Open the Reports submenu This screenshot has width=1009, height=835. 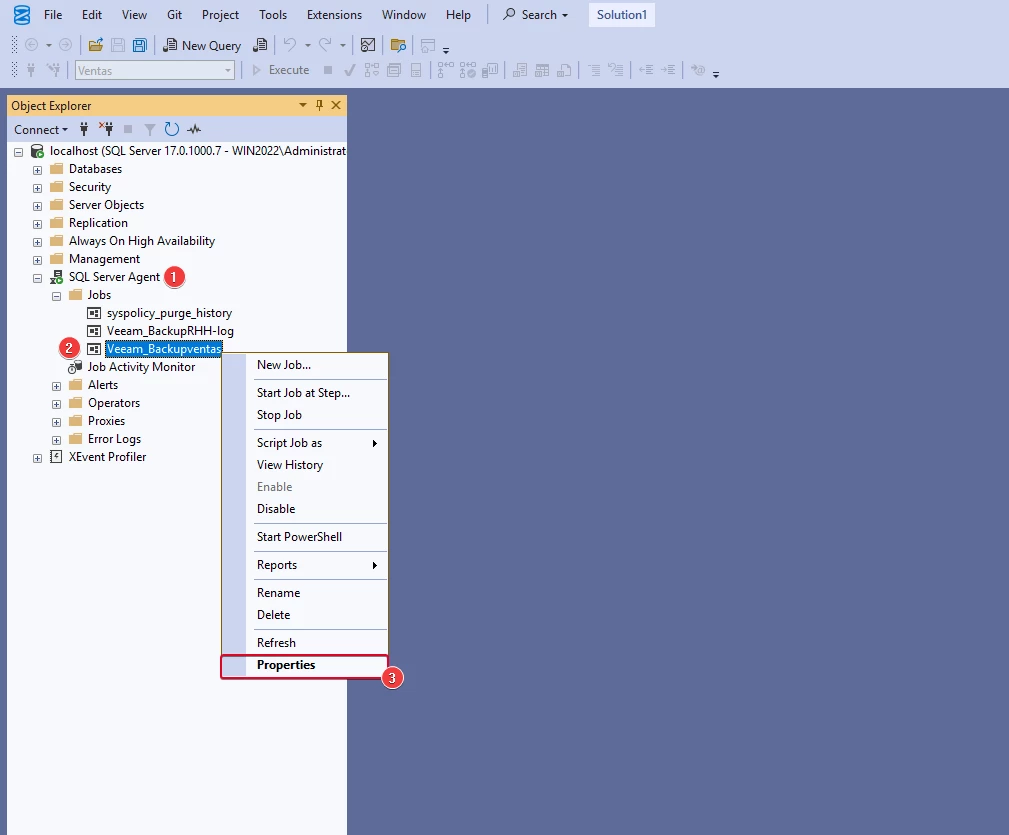(x=304, y=565)
